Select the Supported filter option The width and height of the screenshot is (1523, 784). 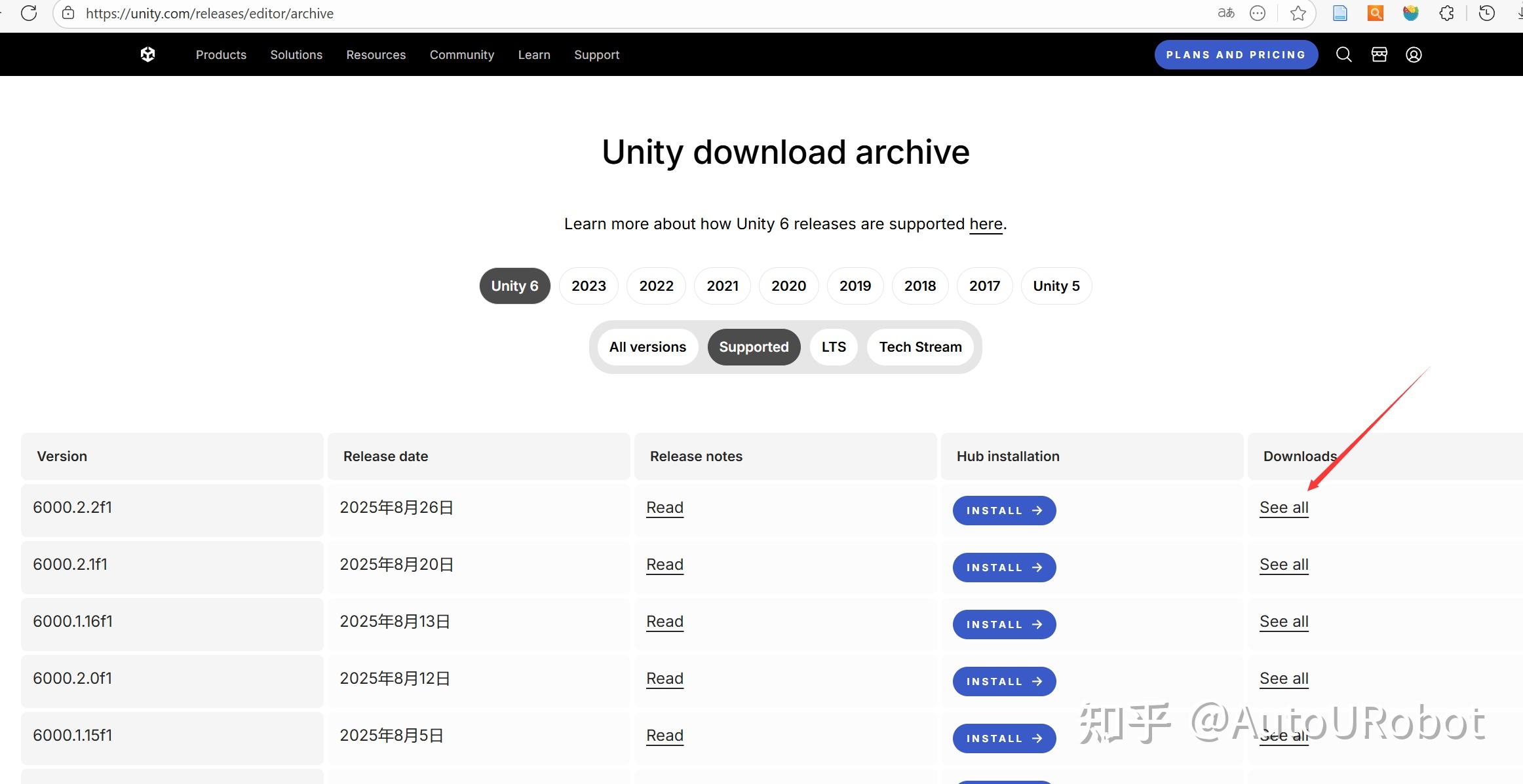754,347
